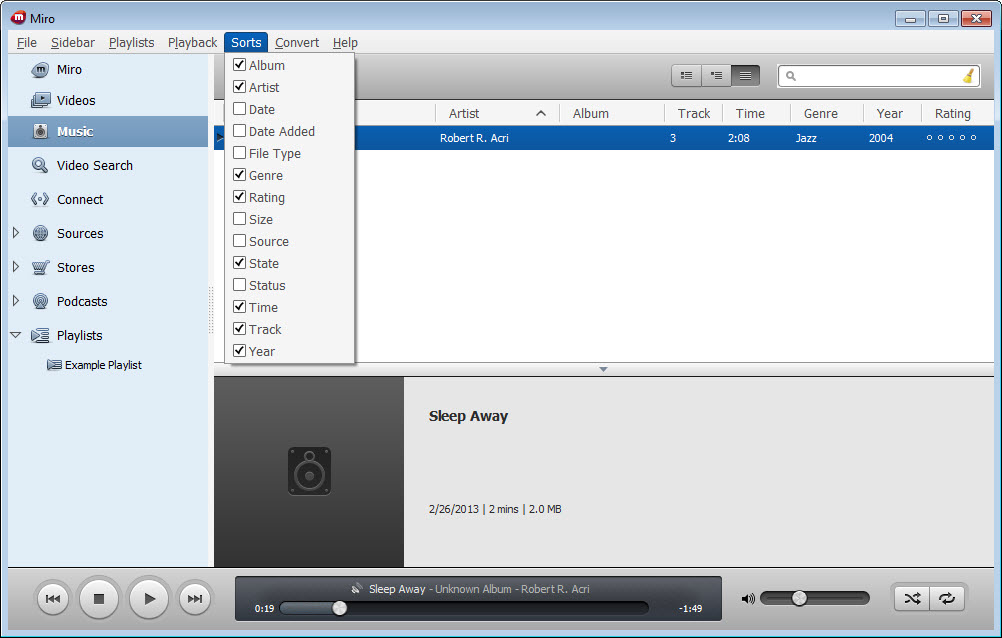1002x638 pixels.
Task: Sort by Track column header
Action: [x=693, y=113]
